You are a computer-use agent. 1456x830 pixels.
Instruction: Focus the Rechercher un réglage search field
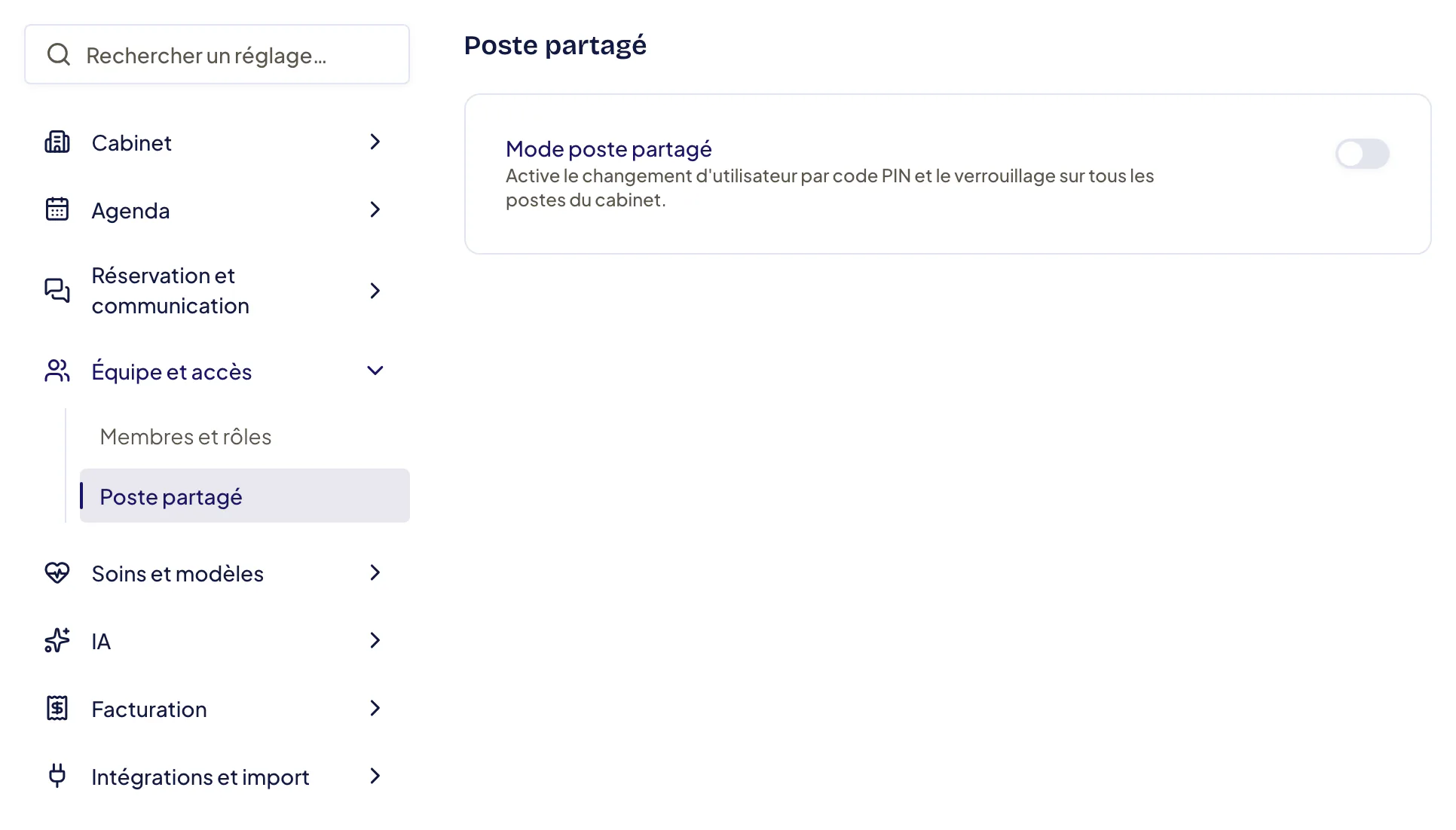point(217,54)
